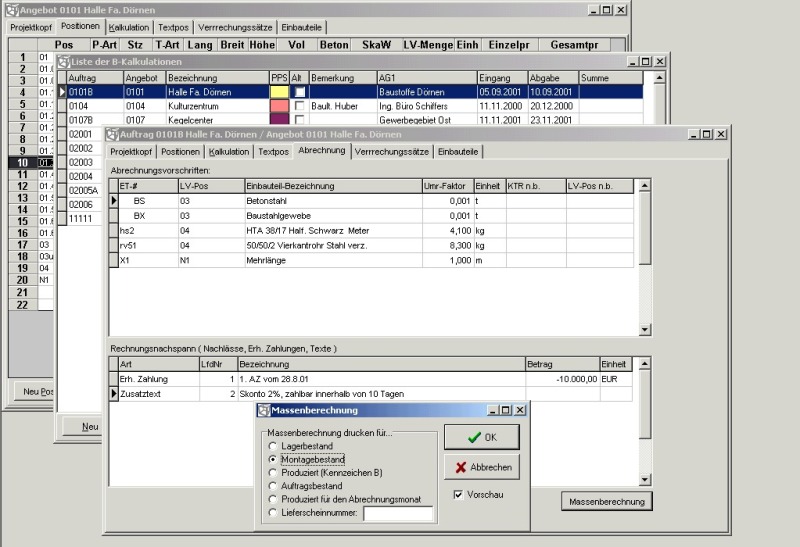Click the Betonstahl row
800x547 pixels.
371,201
